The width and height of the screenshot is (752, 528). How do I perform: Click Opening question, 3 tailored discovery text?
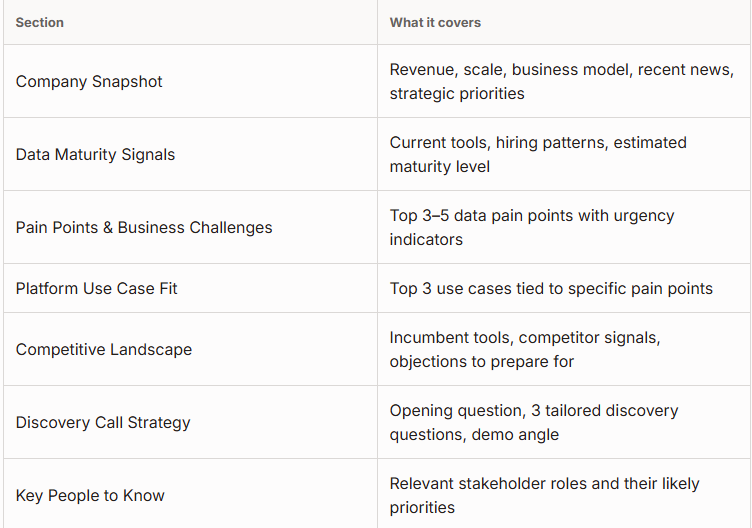[x=534, y=422]
